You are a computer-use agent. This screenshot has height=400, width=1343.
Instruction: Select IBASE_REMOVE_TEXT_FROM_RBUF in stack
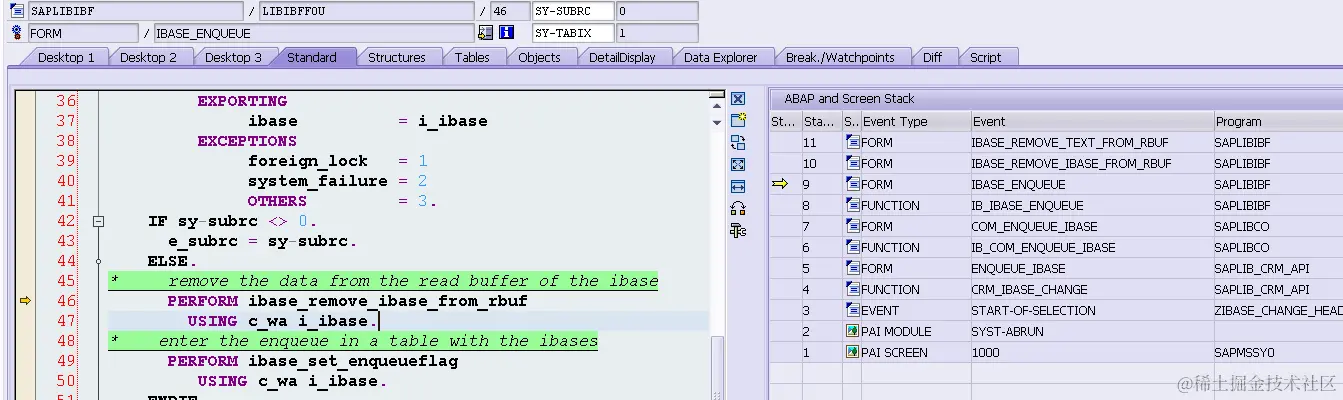[1070, 142]
